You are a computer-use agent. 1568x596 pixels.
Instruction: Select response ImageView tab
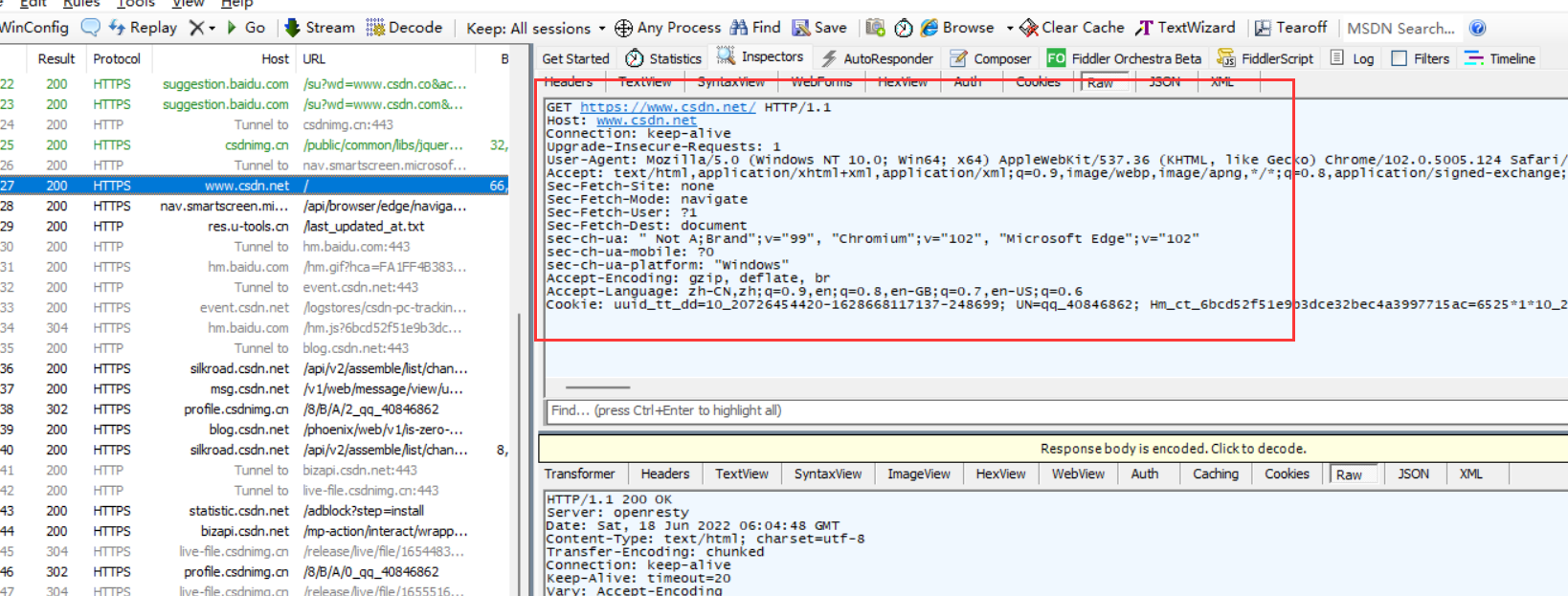coord(919,474)
